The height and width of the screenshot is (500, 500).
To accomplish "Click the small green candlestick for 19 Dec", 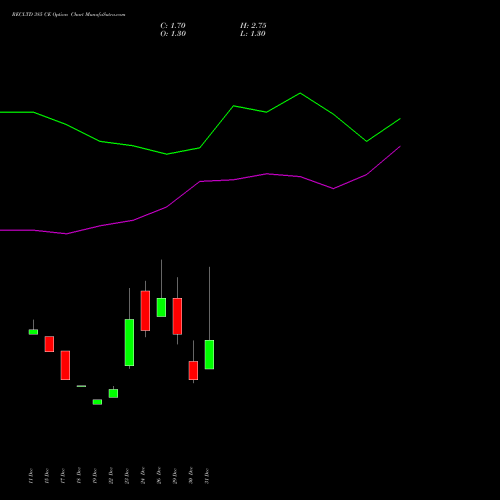I will point(97,402).
